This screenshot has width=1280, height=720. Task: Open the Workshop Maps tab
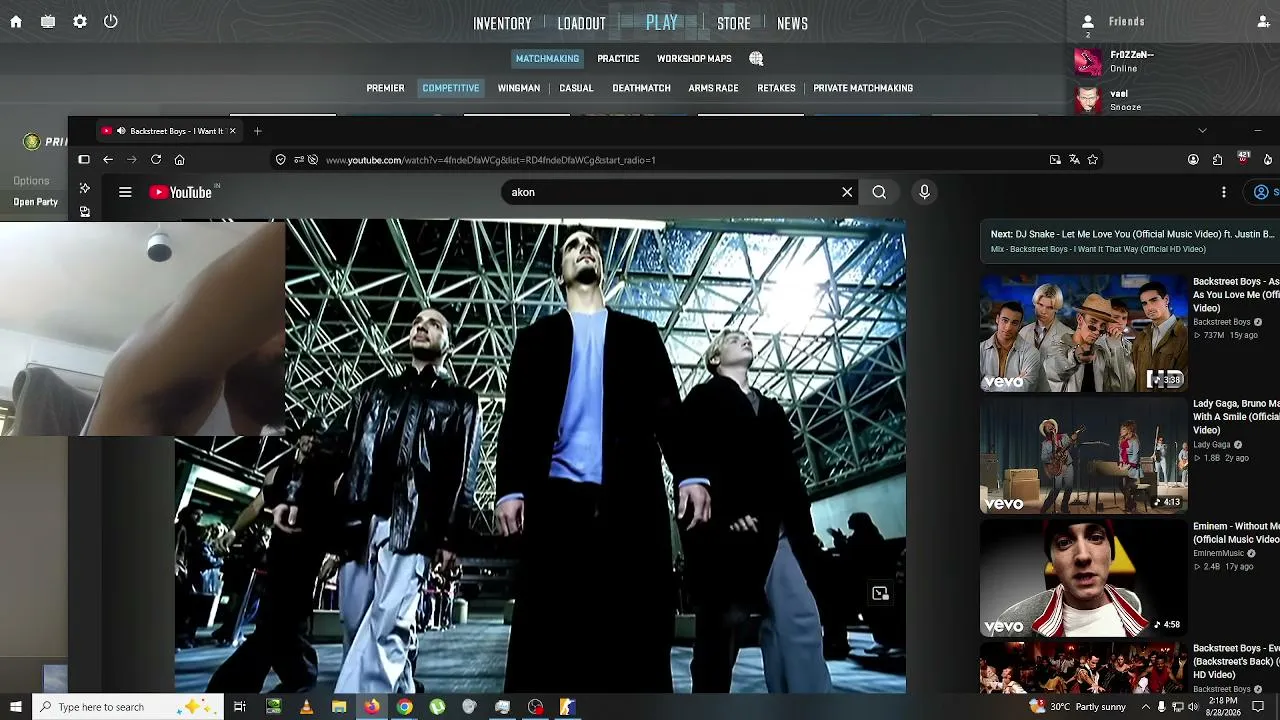tap(694, 59)
